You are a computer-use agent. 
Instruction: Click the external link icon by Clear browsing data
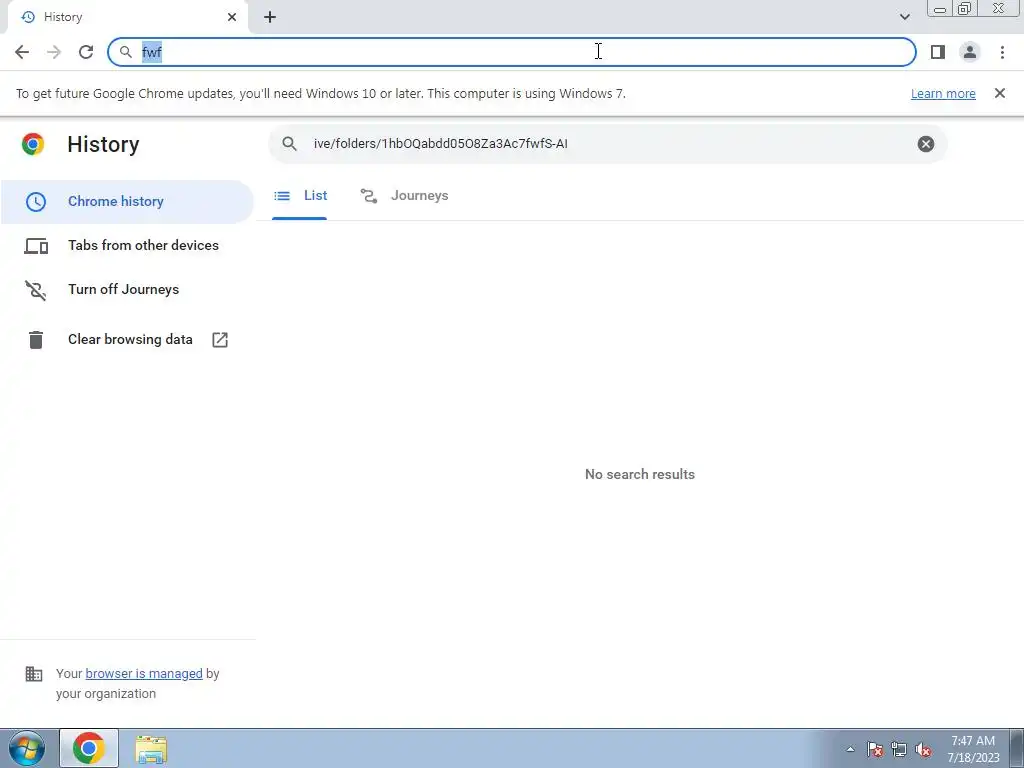pyautogui.click(x=220, y=340)
